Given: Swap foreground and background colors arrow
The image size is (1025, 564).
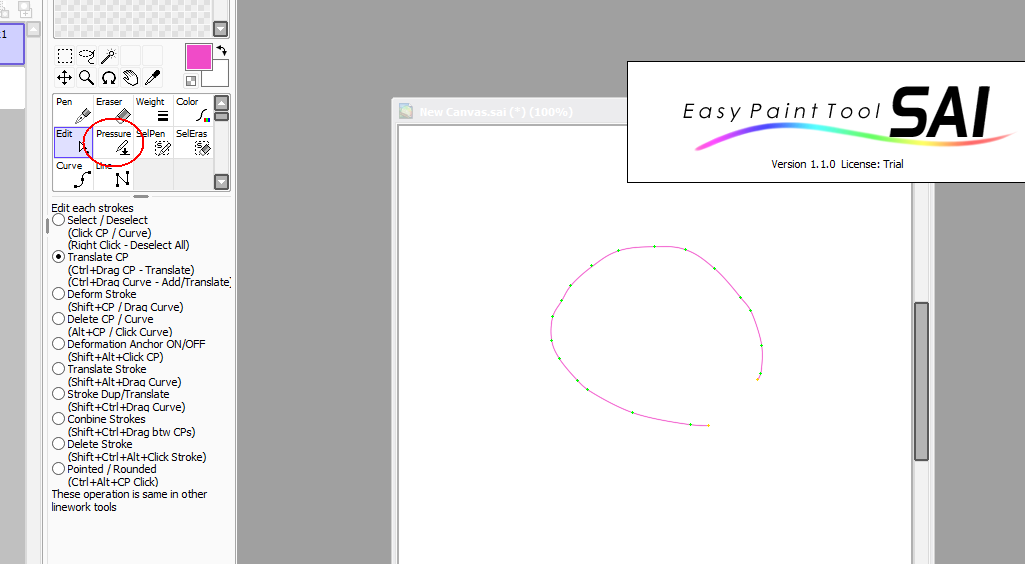Looking at the screenshot, I should pyautogui.click(x=222, y=50).
